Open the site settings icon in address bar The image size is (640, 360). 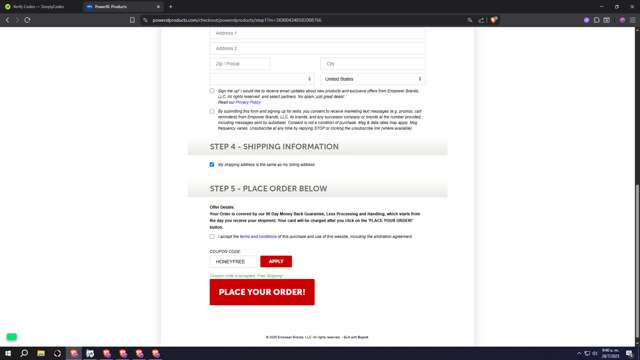click(145, 20)
